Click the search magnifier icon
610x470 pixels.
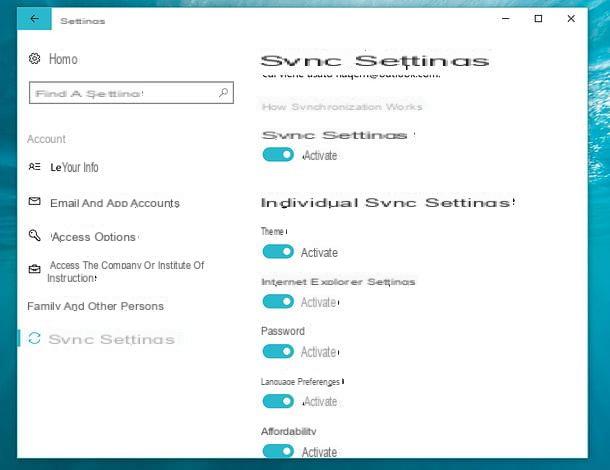coord(223,93)
